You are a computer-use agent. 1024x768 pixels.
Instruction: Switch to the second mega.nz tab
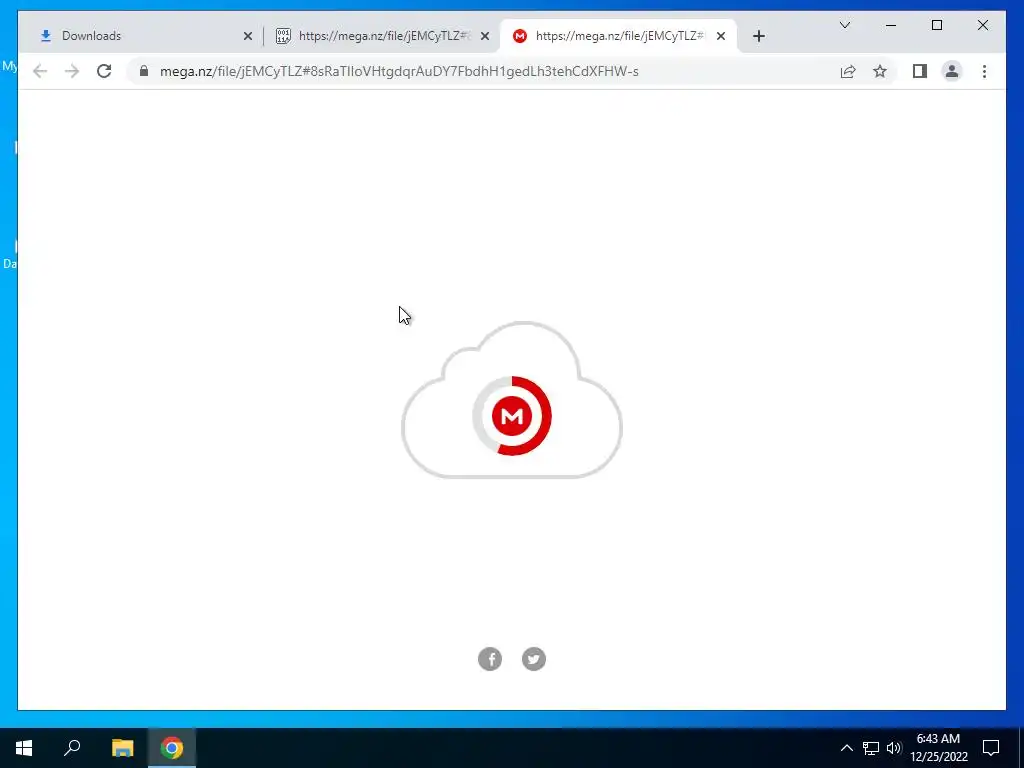(x=382, y=36)
